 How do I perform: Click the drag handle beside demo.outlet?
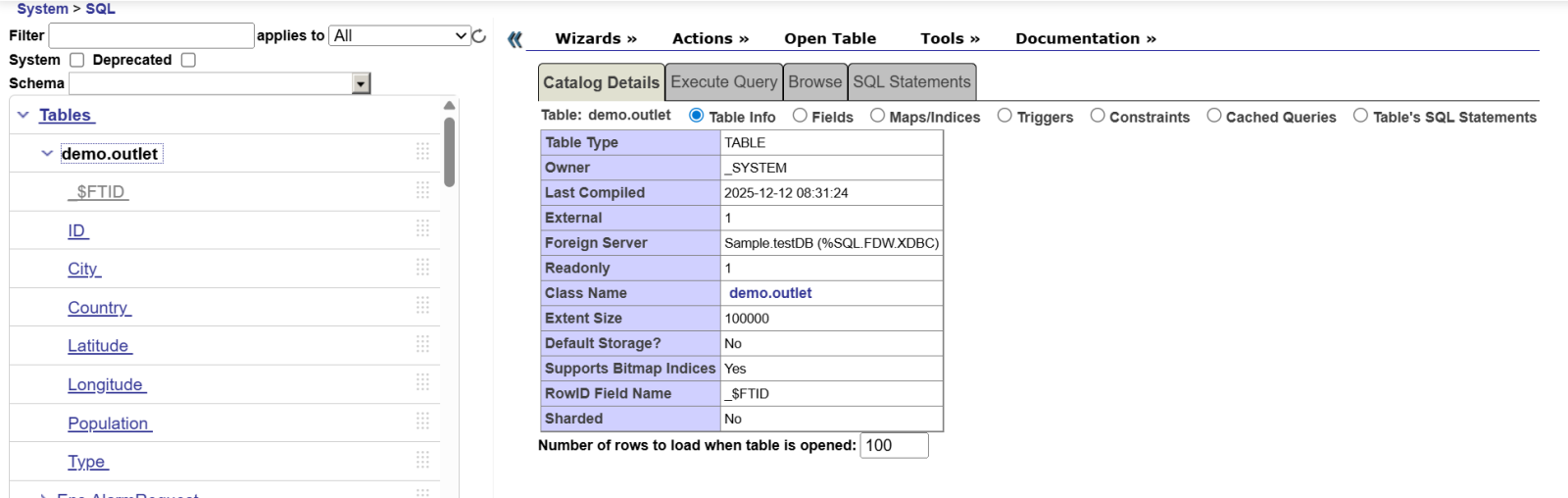422,151
